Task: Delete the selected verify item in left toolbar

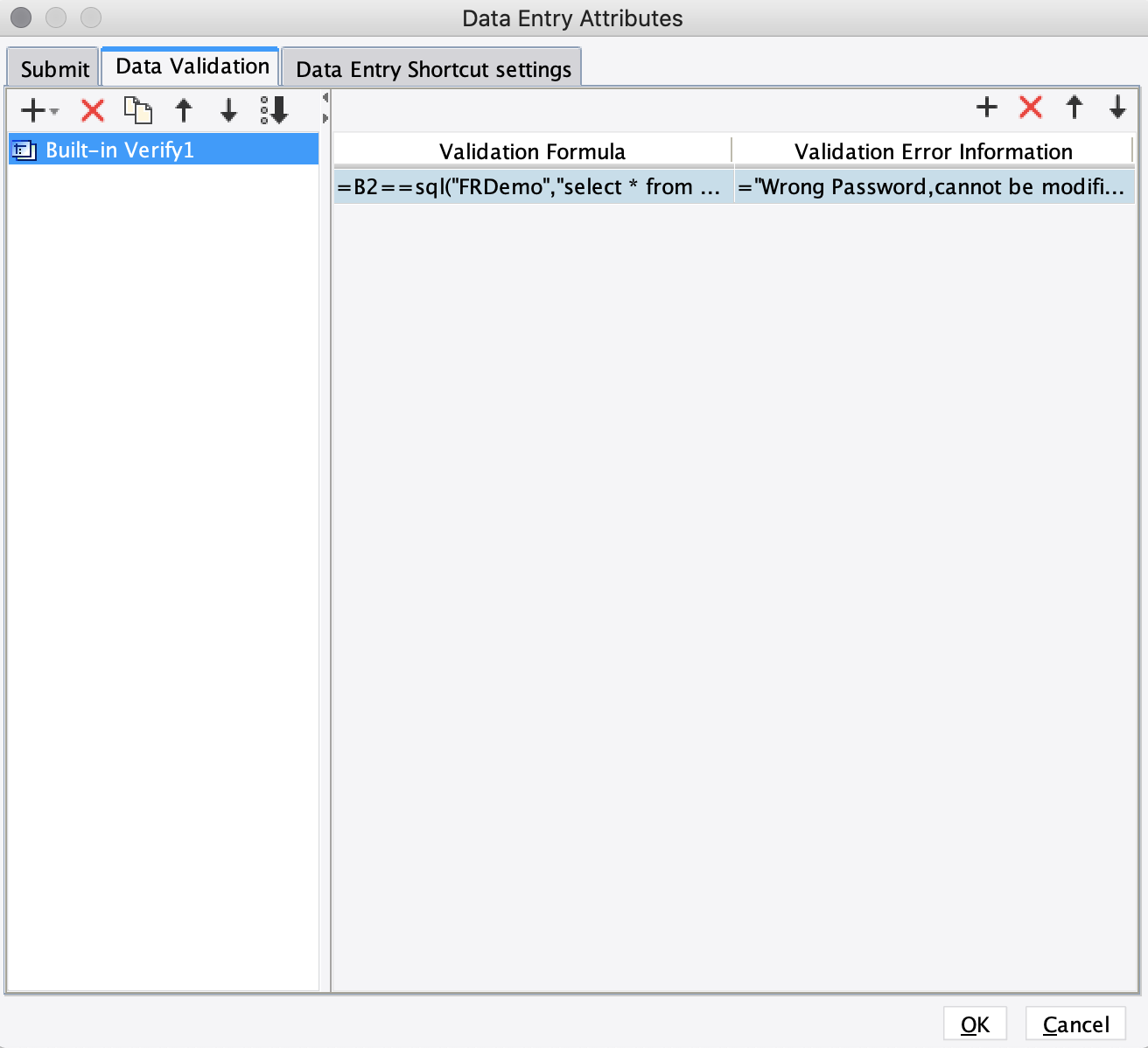Action: pos(93,110)
